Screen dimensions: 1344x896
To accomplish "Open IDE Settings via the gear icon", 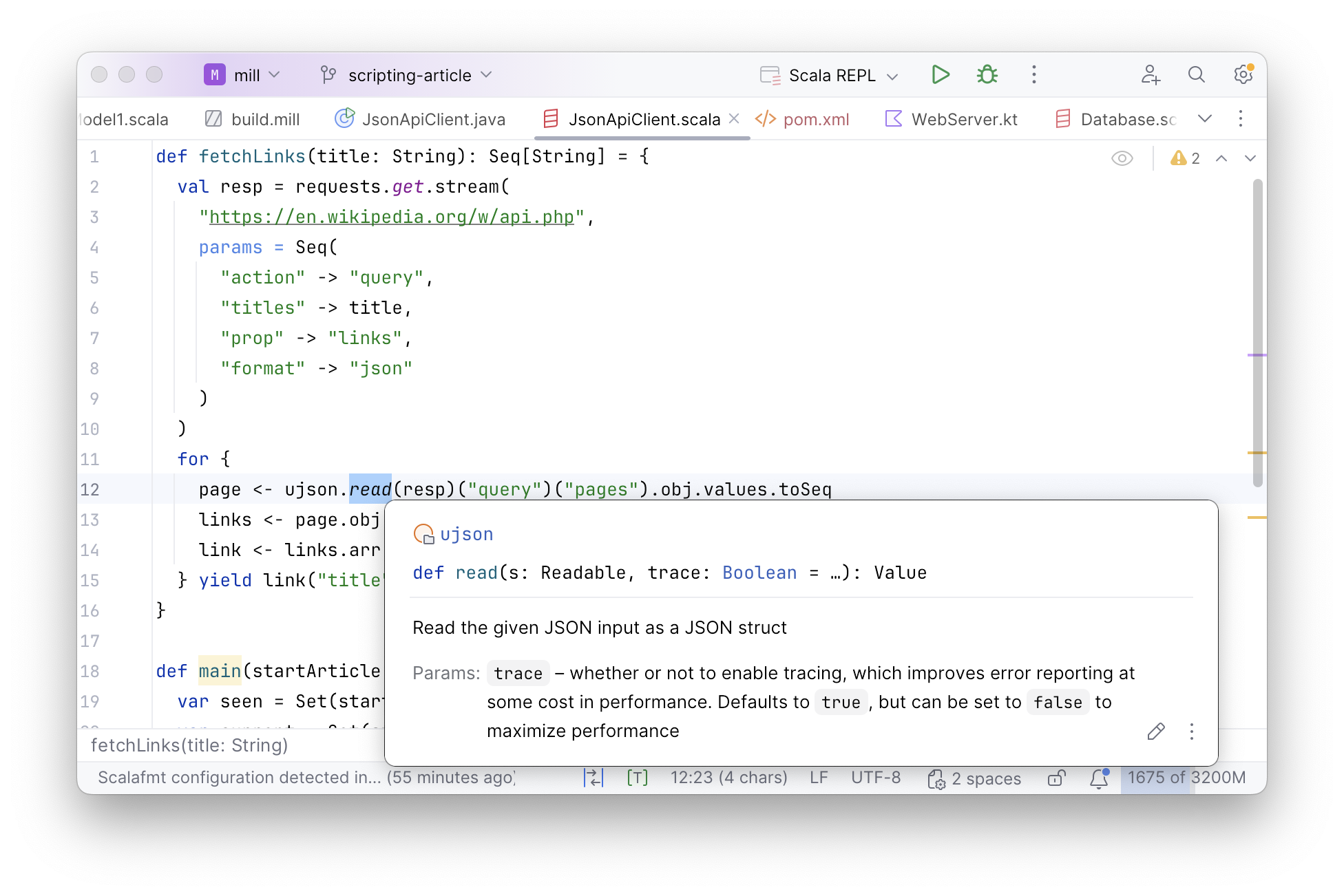I will 1243,74.
